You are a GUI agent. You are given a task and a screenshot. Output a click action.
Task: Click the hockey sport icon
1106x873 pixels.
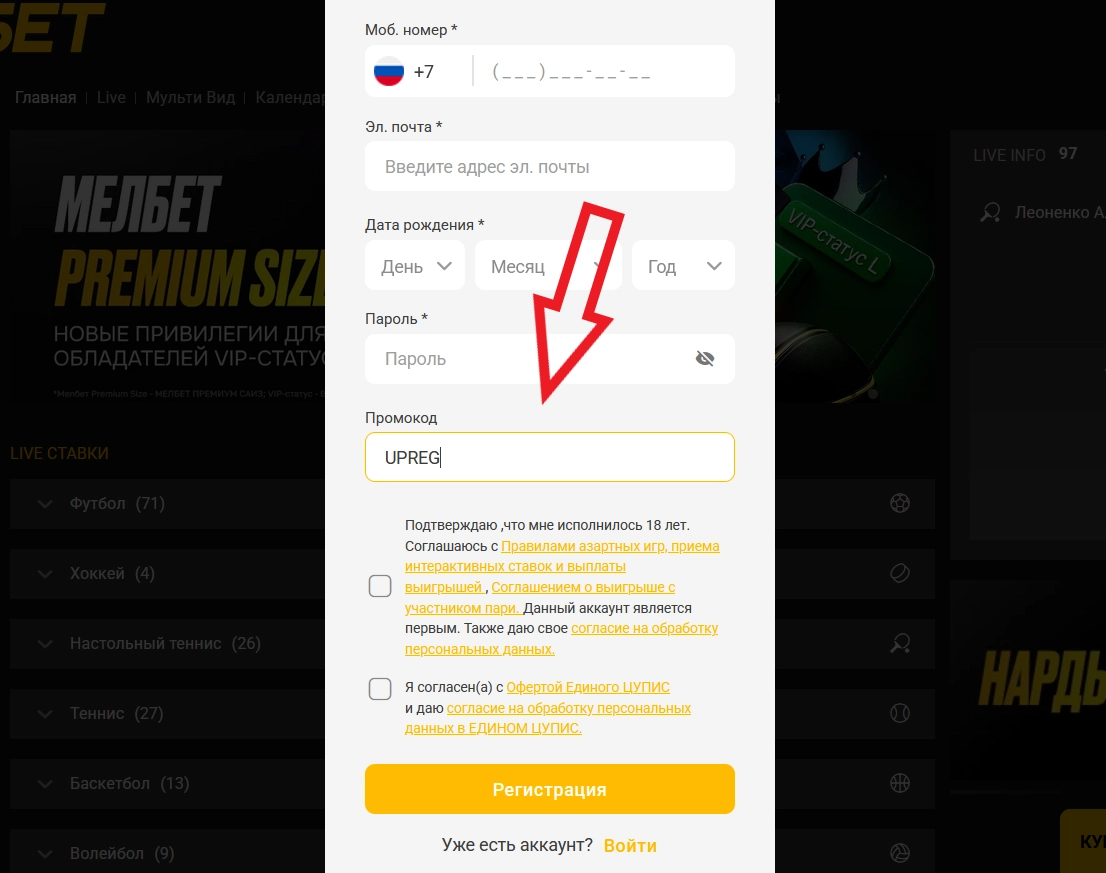[x=900, y=573]
